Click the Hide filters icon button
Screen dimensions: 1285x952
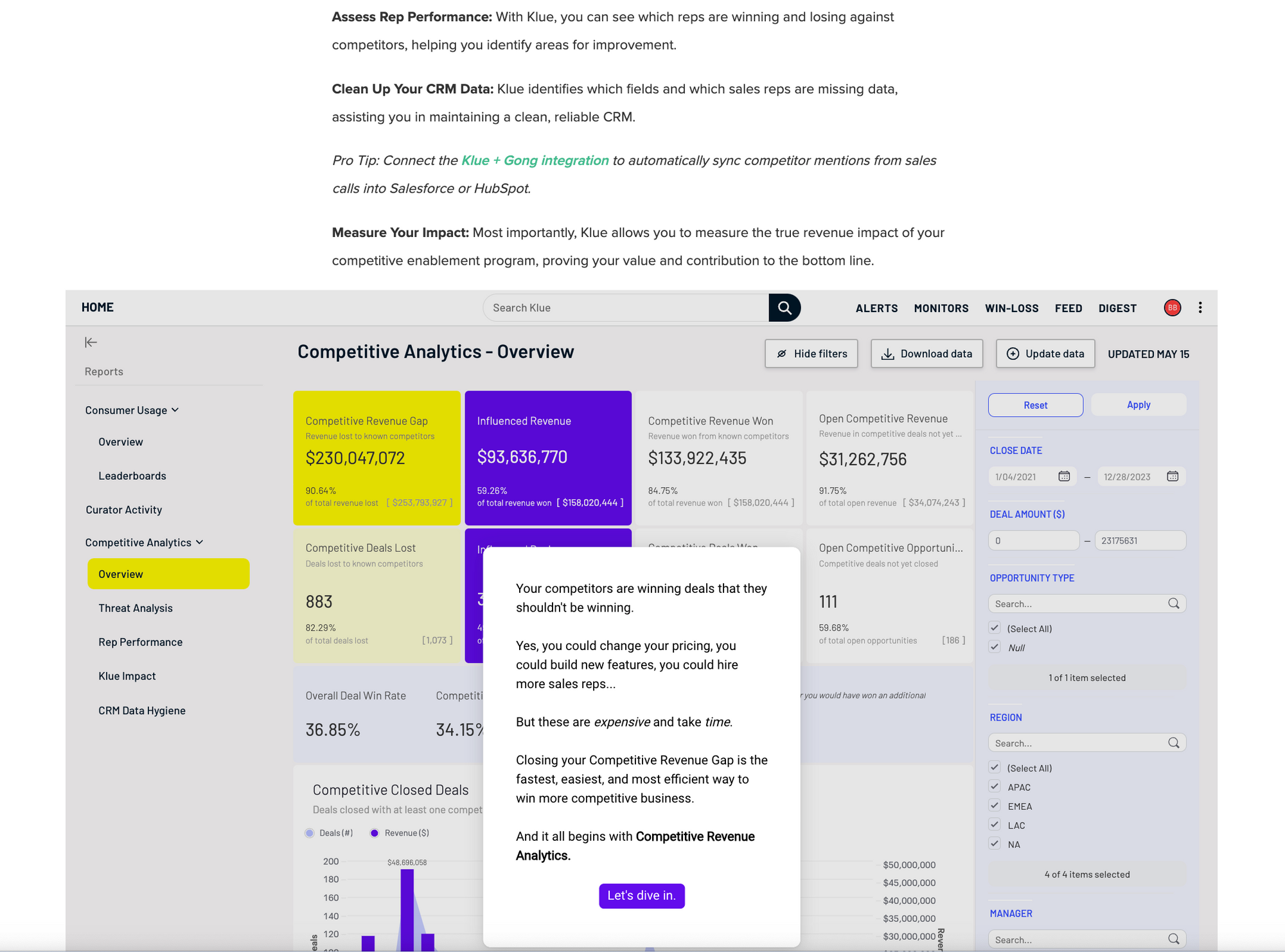(782, 353)
